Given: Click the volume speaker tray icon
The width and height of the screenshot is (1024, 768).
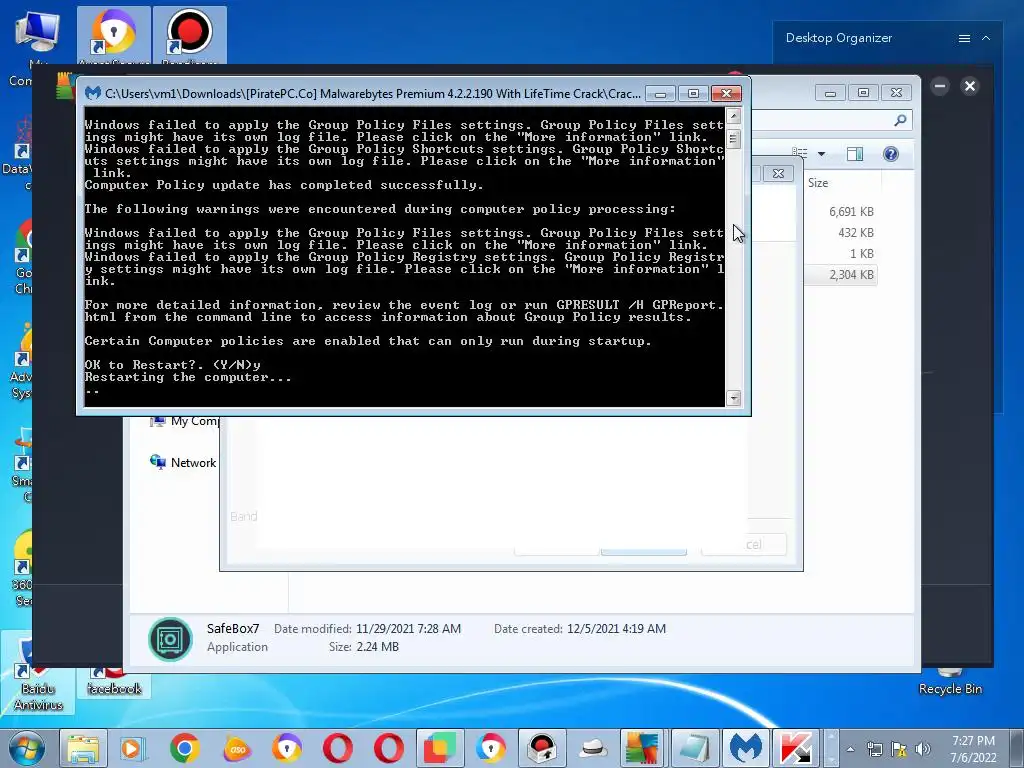Looking at the screenshot, I should 923,749.
